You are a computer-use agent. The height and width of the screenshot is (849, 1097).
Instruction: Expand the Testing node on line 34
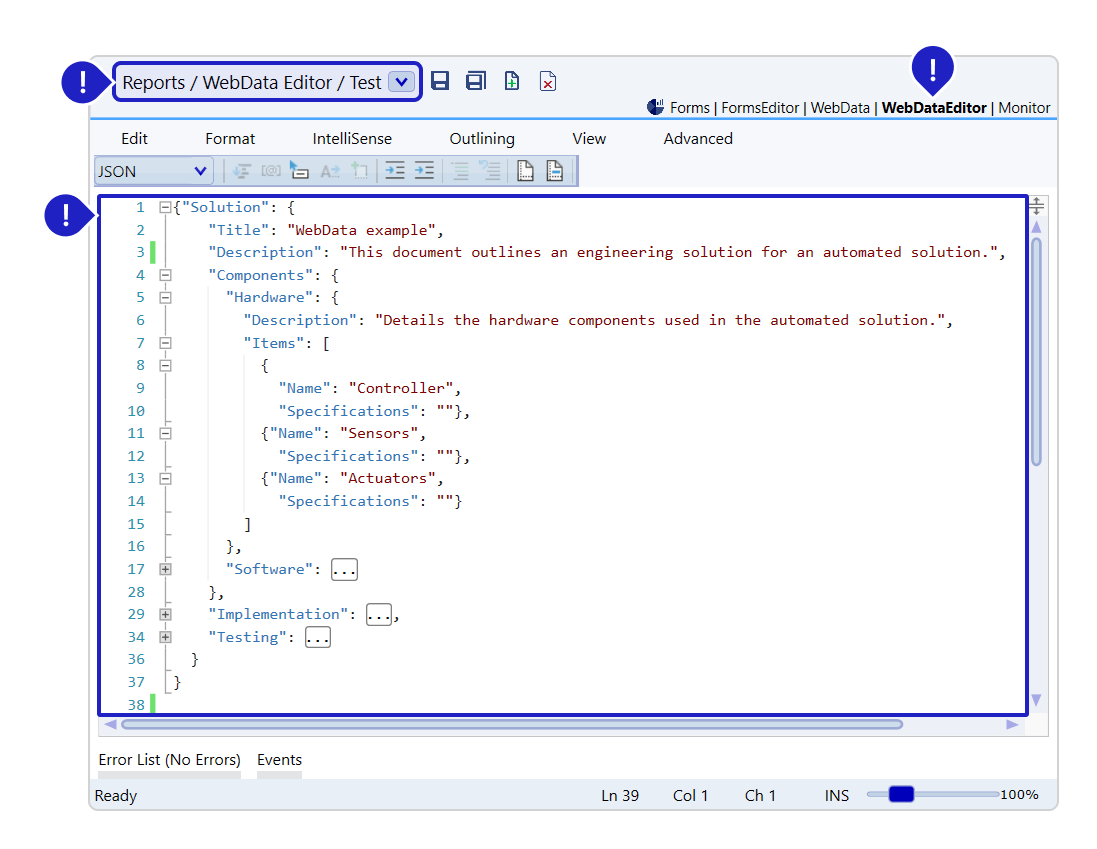click(165, 637)
